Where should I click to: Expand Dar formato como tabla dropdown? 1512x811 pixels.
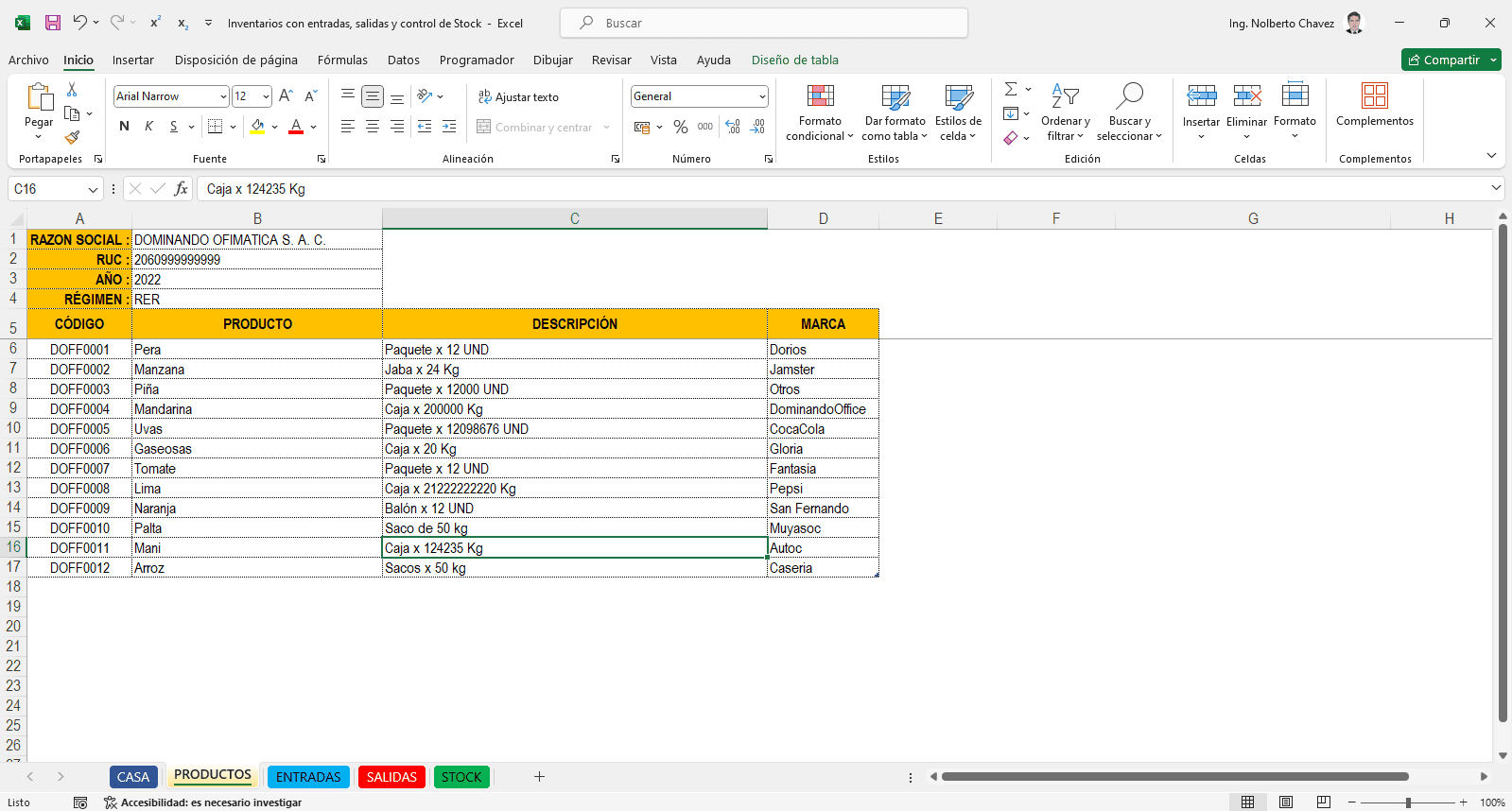925,136
